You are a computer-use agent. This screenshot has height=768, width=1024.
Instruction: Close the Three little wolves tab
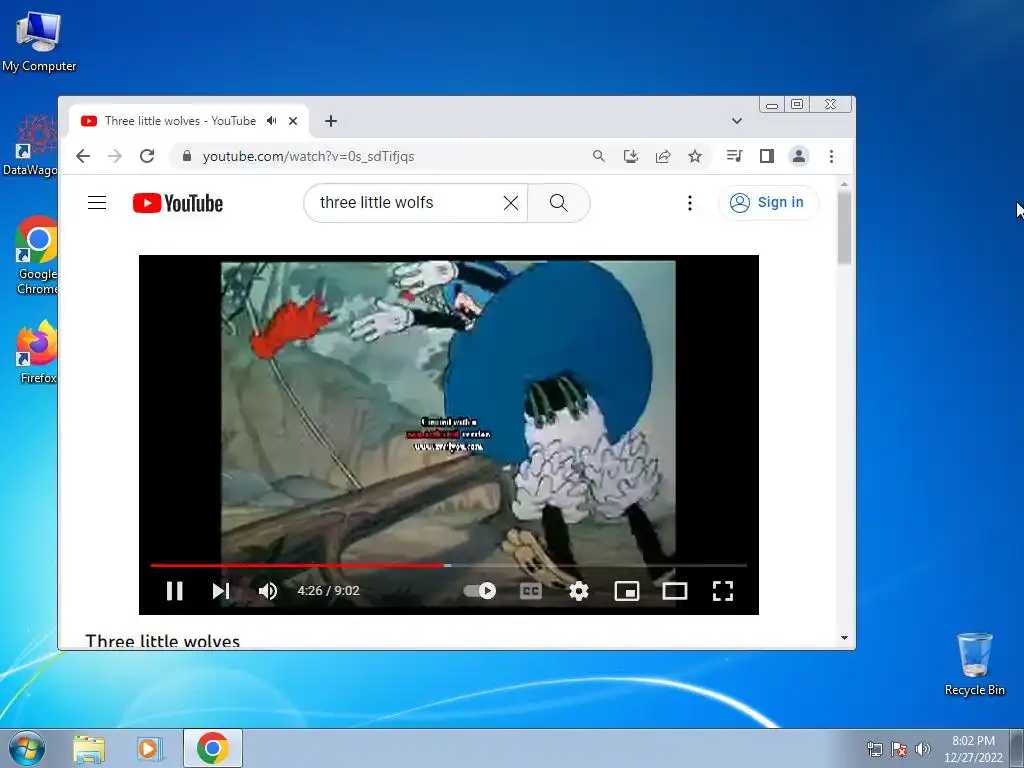(293, 121)
